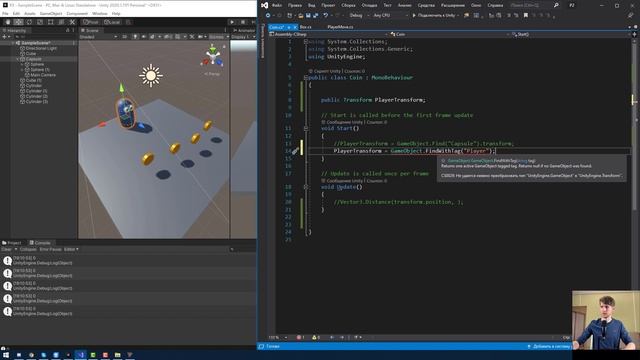Open the Scene camera settings icon
The width and height of the screenshot is (640, 360).
click(x=200, y=37)
